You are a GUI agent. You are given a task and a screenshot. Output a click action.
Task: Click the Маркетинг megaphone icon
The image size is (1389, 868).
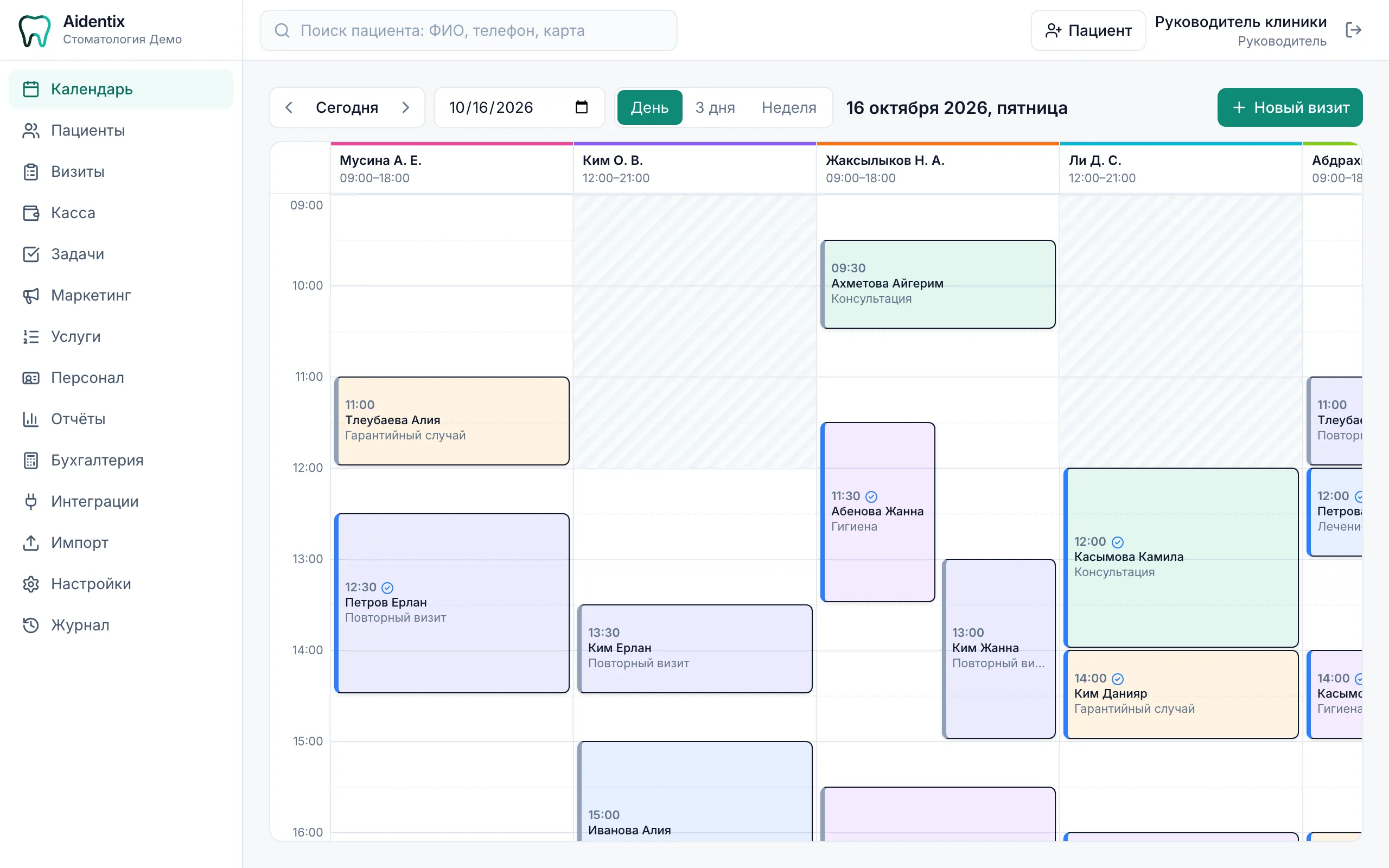[x=31, y=295]
